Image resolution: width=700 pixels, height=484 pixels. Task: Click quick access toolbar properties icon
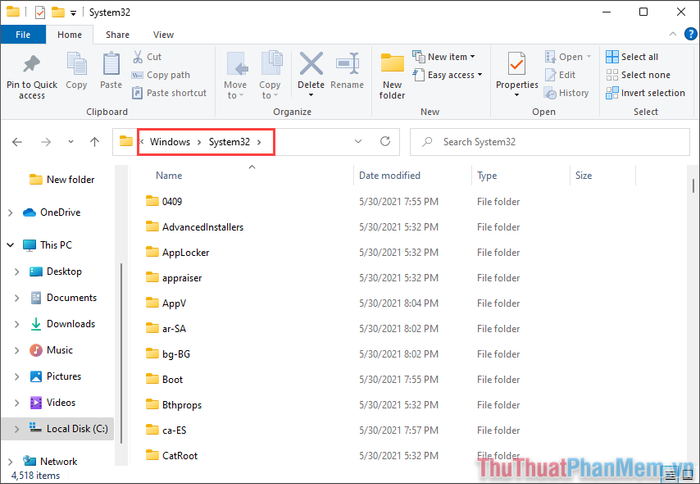click(40, 12)
